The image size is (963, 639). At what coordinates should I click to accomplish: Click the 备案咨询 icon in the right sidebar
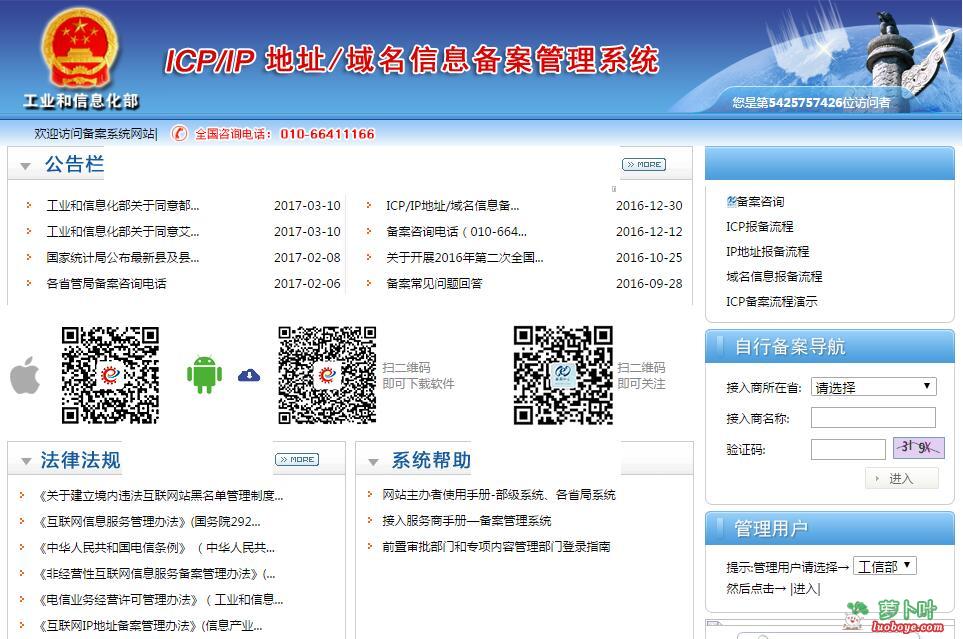point(731,199)
